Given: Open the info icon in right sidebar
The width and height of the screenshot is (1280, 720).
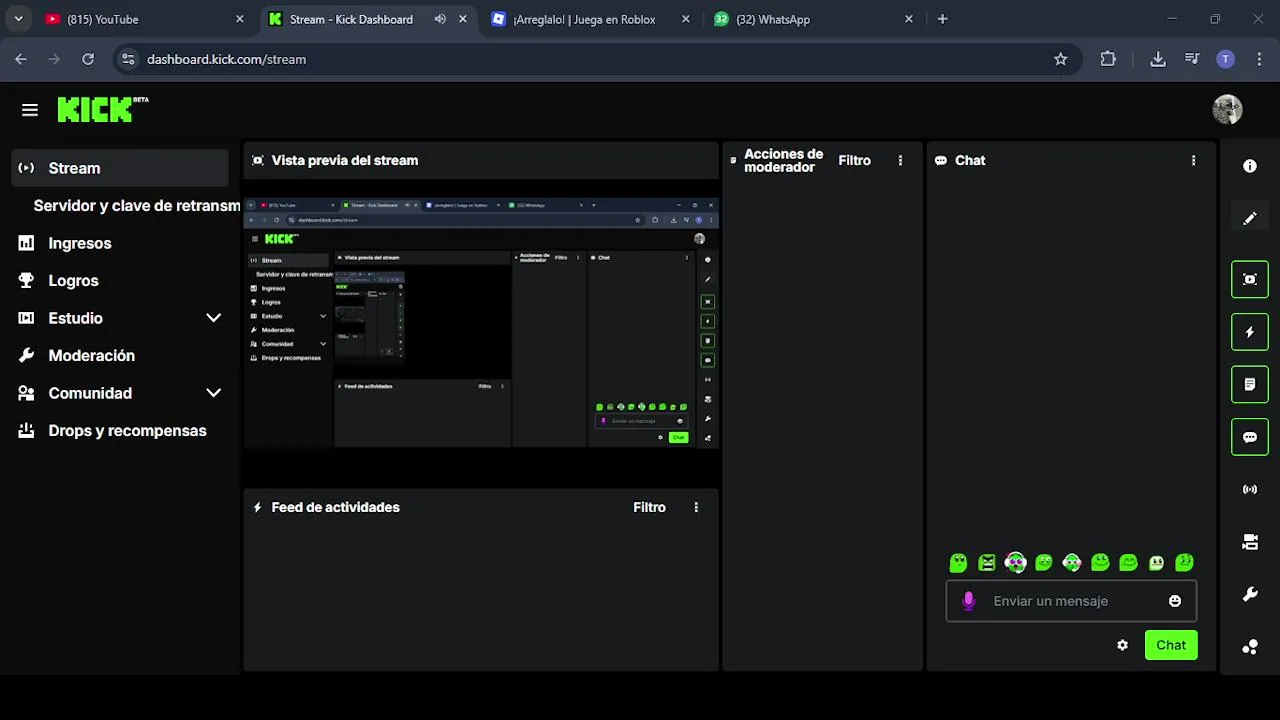Looking at the screenshot, I should coord(1250,166).
